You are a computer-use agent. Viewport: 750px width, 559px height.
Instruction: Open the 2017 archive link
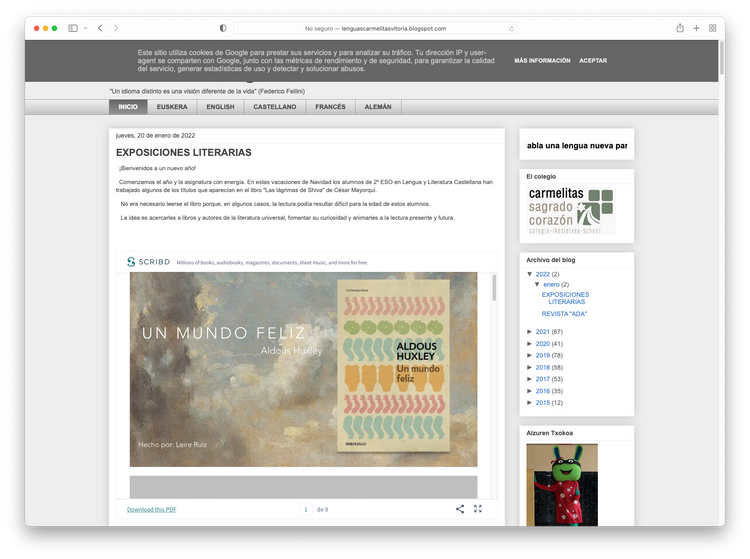542,379
